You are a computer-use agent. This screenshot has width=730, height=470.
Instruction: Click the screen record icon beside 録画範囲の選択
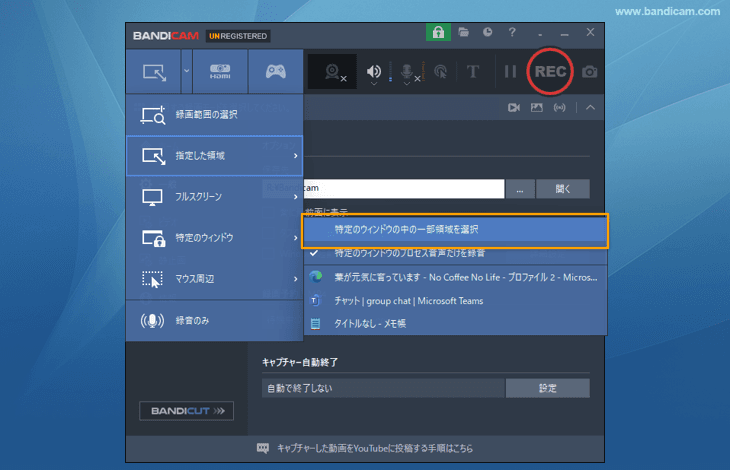153,115
